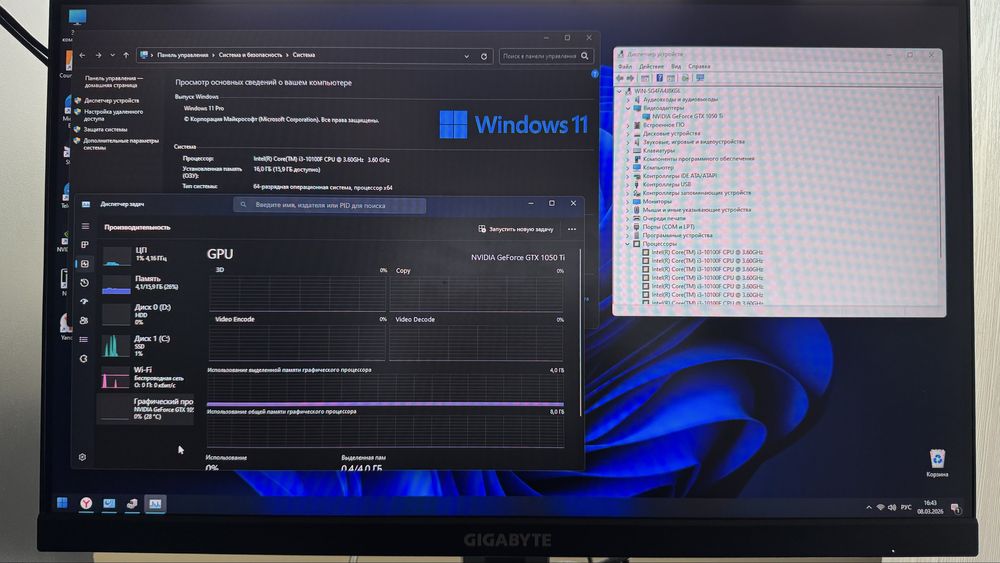Click Task Manager icon on taskbar
Viewport: 1000px width, 563px height.
(x=155, y=504)
